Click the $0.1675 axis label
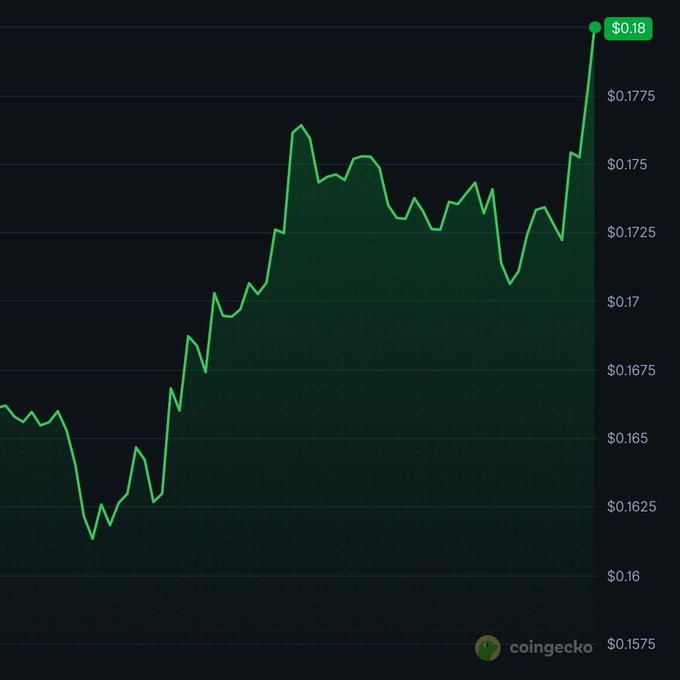 coord(631,370)
